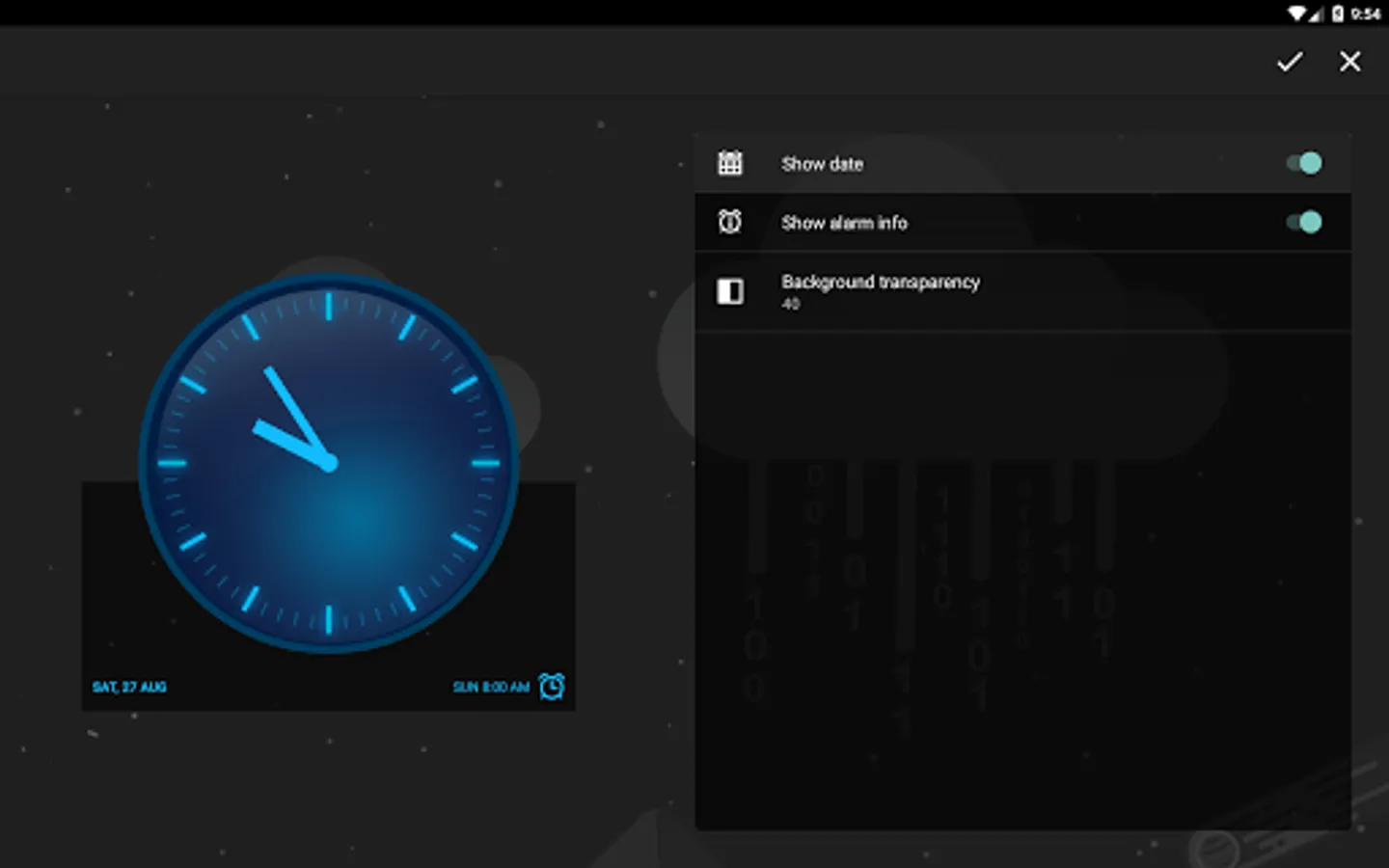1389x868 pixels.
Task: Click the alarm clock icon beside Show alarm info
Action: [x=730, y=223]
